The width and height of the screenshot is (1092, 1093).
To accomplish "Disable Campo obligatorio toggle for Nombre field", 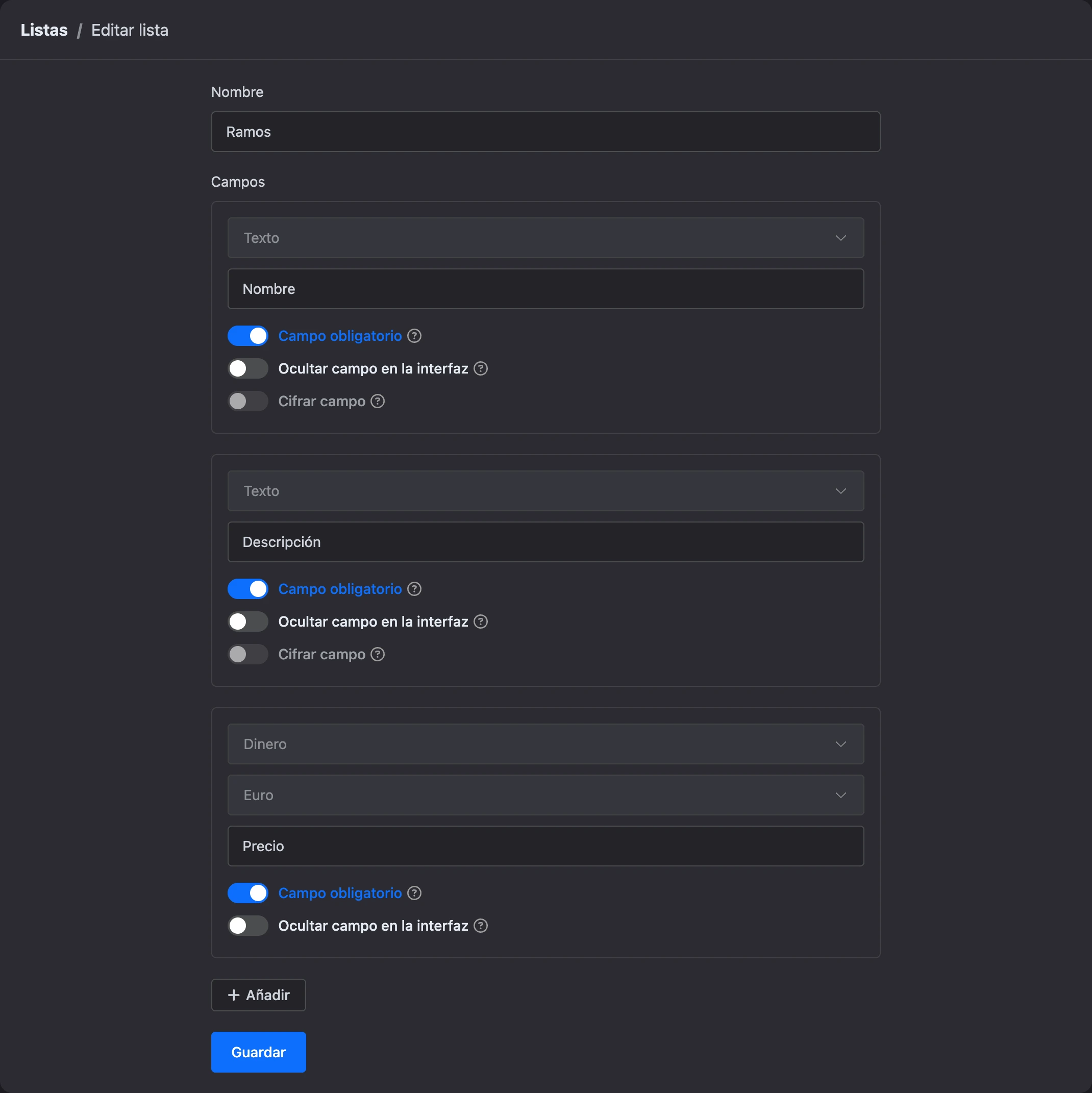I will [248, 336].
